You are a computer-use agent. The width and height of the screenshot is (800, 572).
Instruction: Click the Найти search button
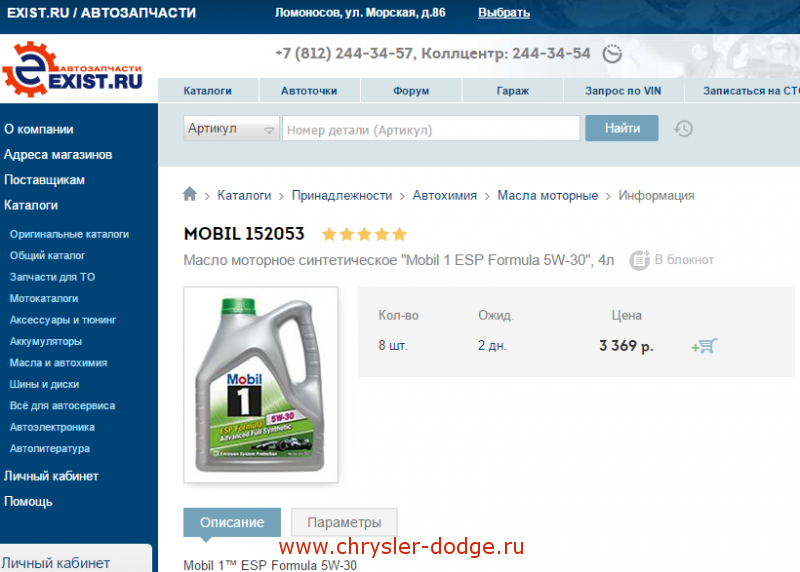621,128
